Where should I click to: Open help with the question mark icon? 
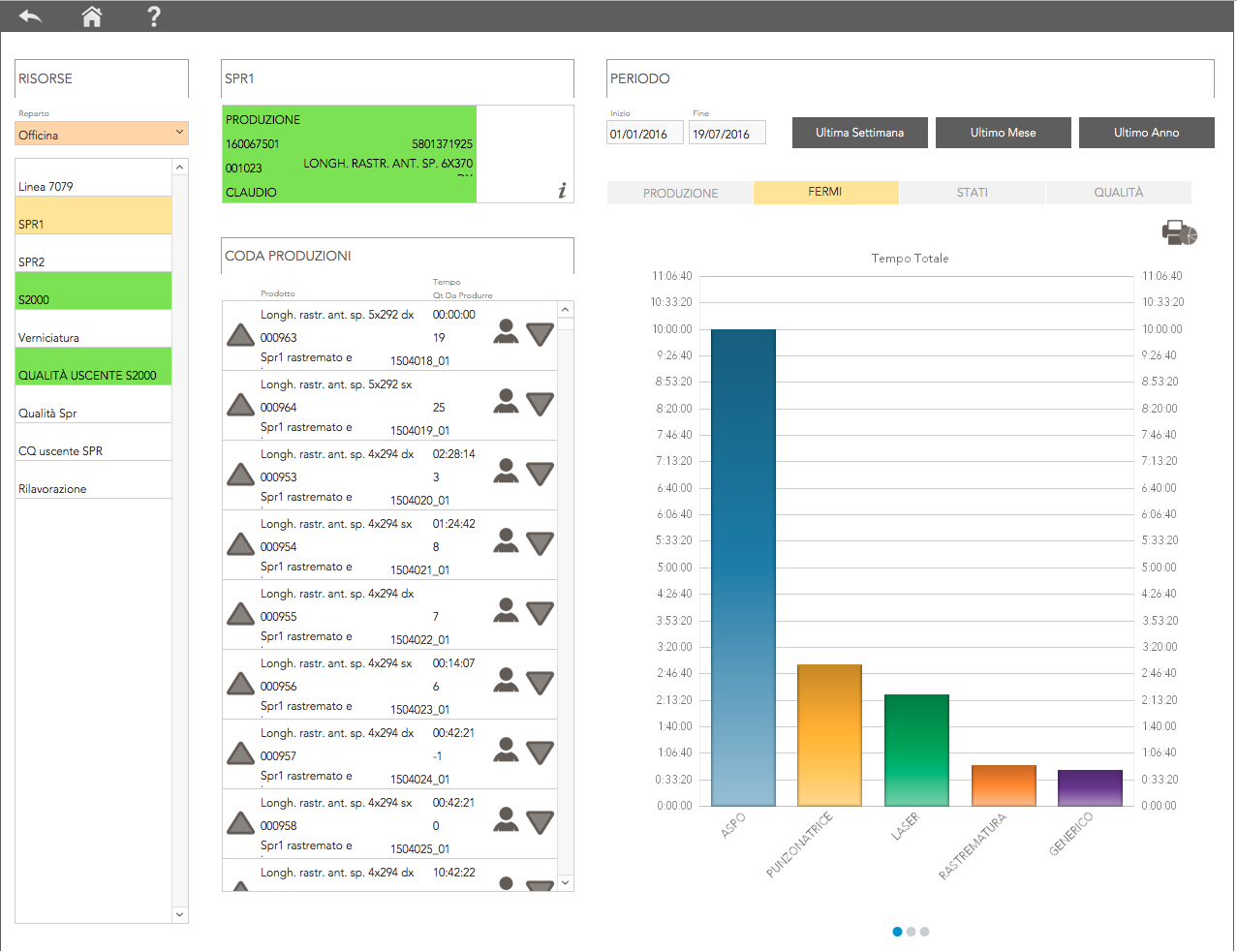click(x=153, y=16)
